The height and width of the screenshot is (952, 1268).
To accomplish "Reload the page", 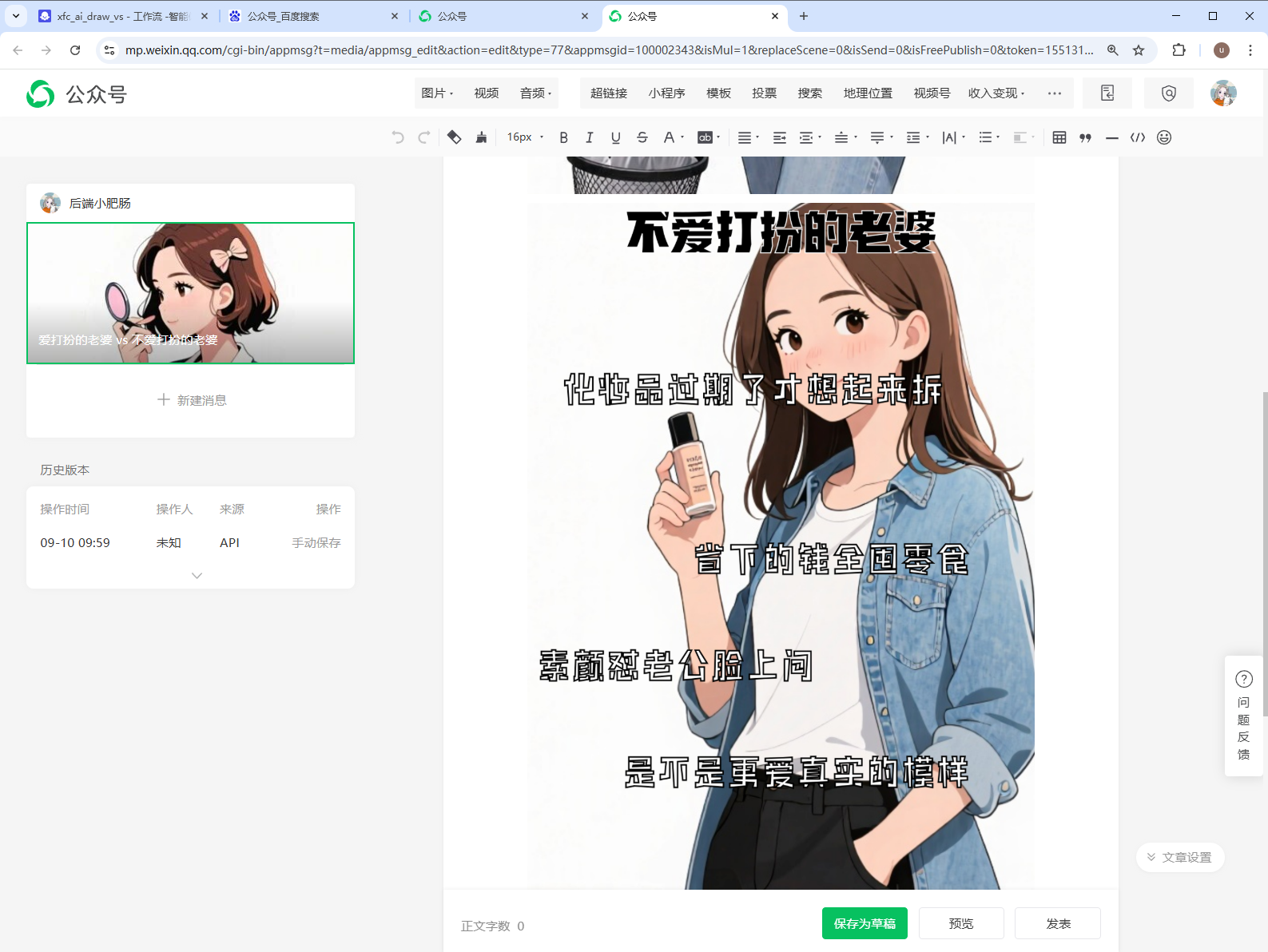I will [75, 50].
